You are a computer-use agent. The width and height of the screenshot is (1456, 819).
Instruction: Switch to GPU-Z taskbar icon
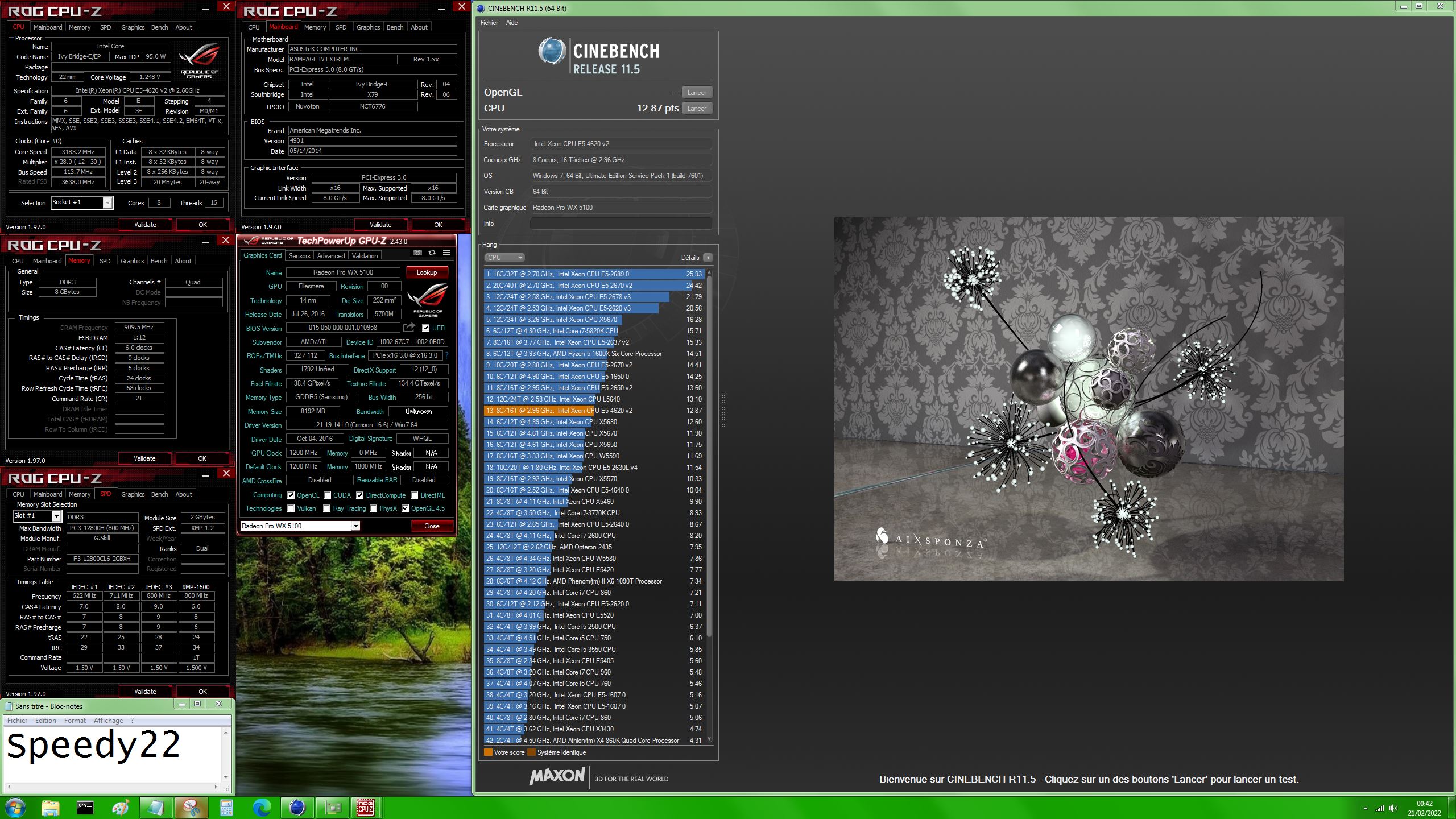tap(332, 808)
